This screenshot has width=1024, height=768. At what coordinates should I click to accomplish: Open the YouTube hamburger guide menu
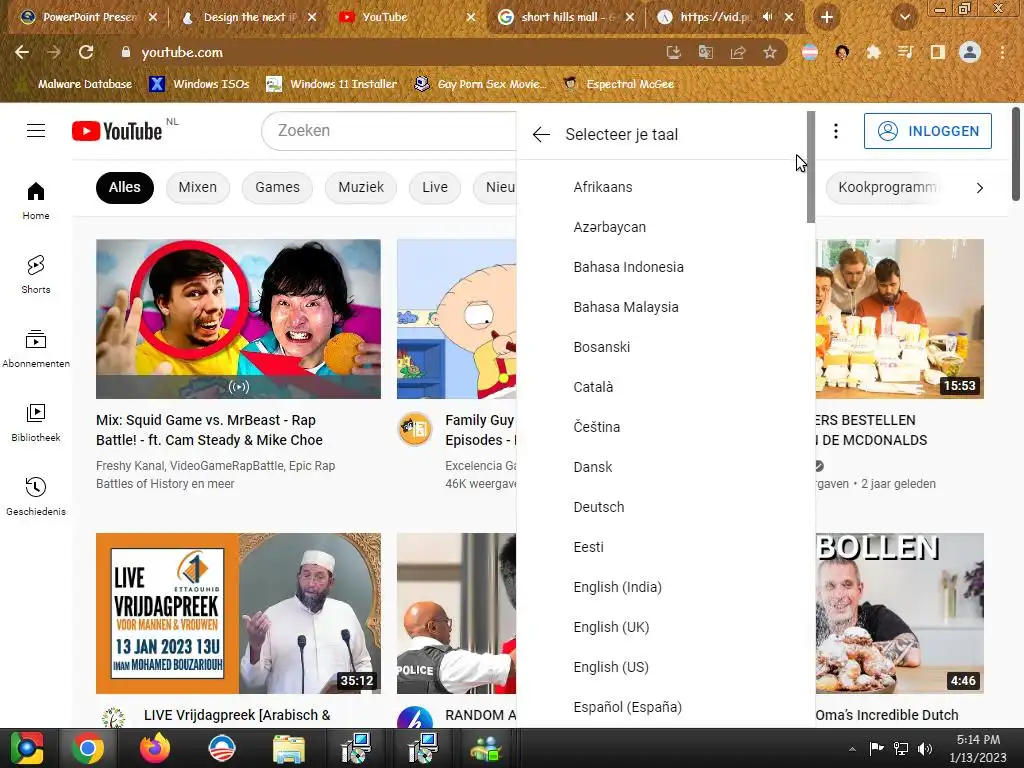pos(36,131)
